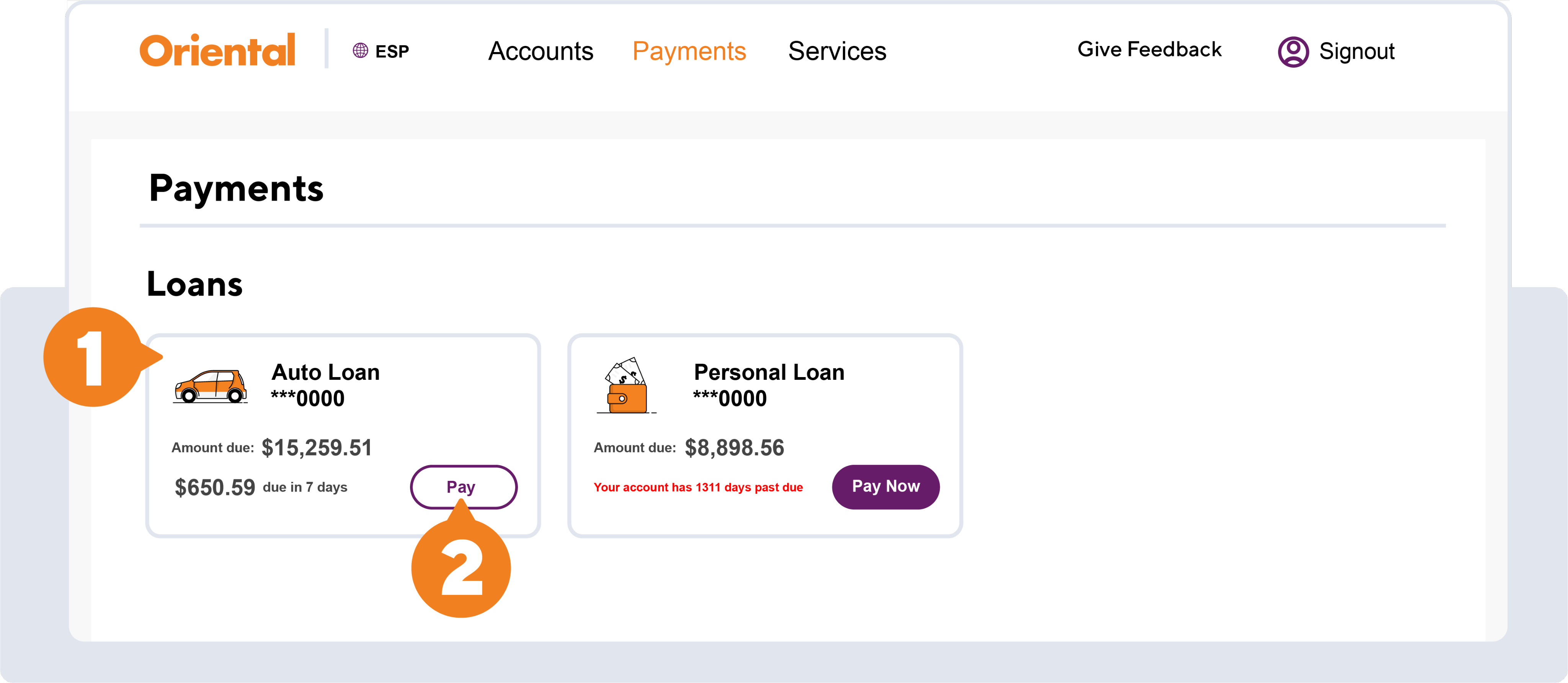This screenshot has height=683, width=1568.
Task: Sign out using the Signout text
Action: pos(1357,52)
